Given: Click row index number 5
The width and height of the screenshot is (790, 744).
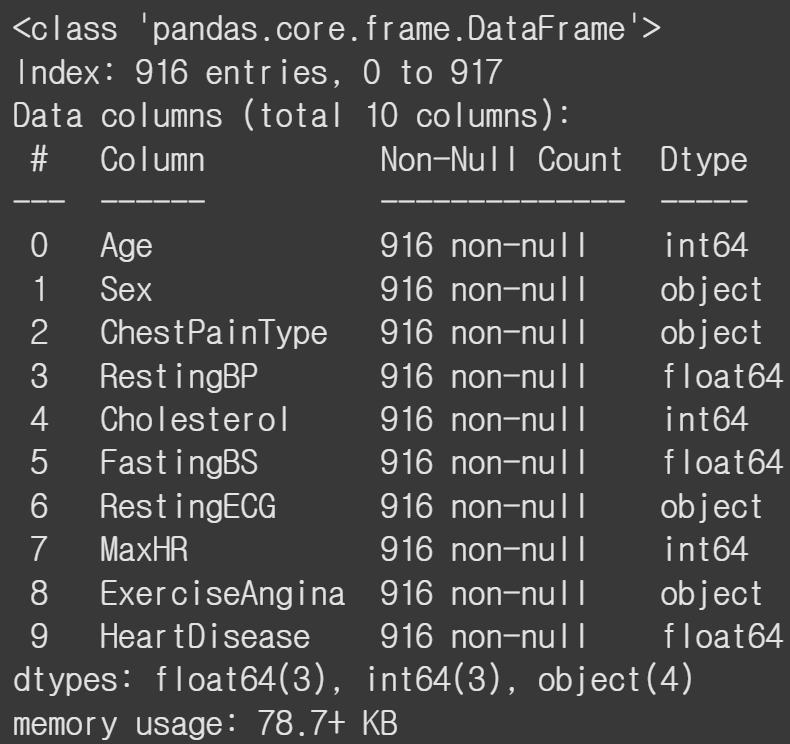Looking at the screenshot, I should (x=39, y=462).
